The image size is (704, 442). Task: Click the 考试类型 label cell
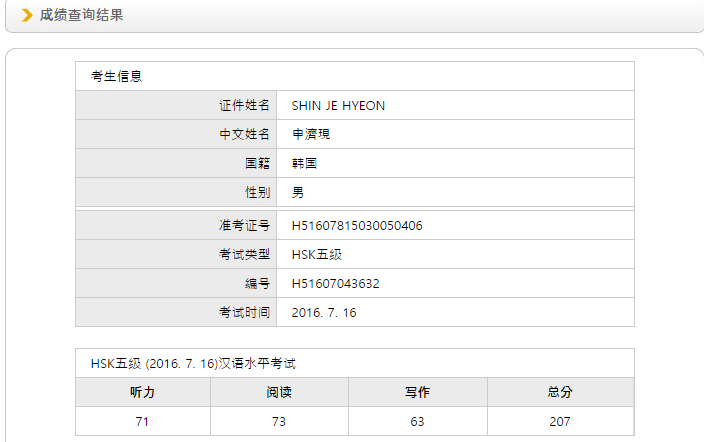tap(176, 254)
